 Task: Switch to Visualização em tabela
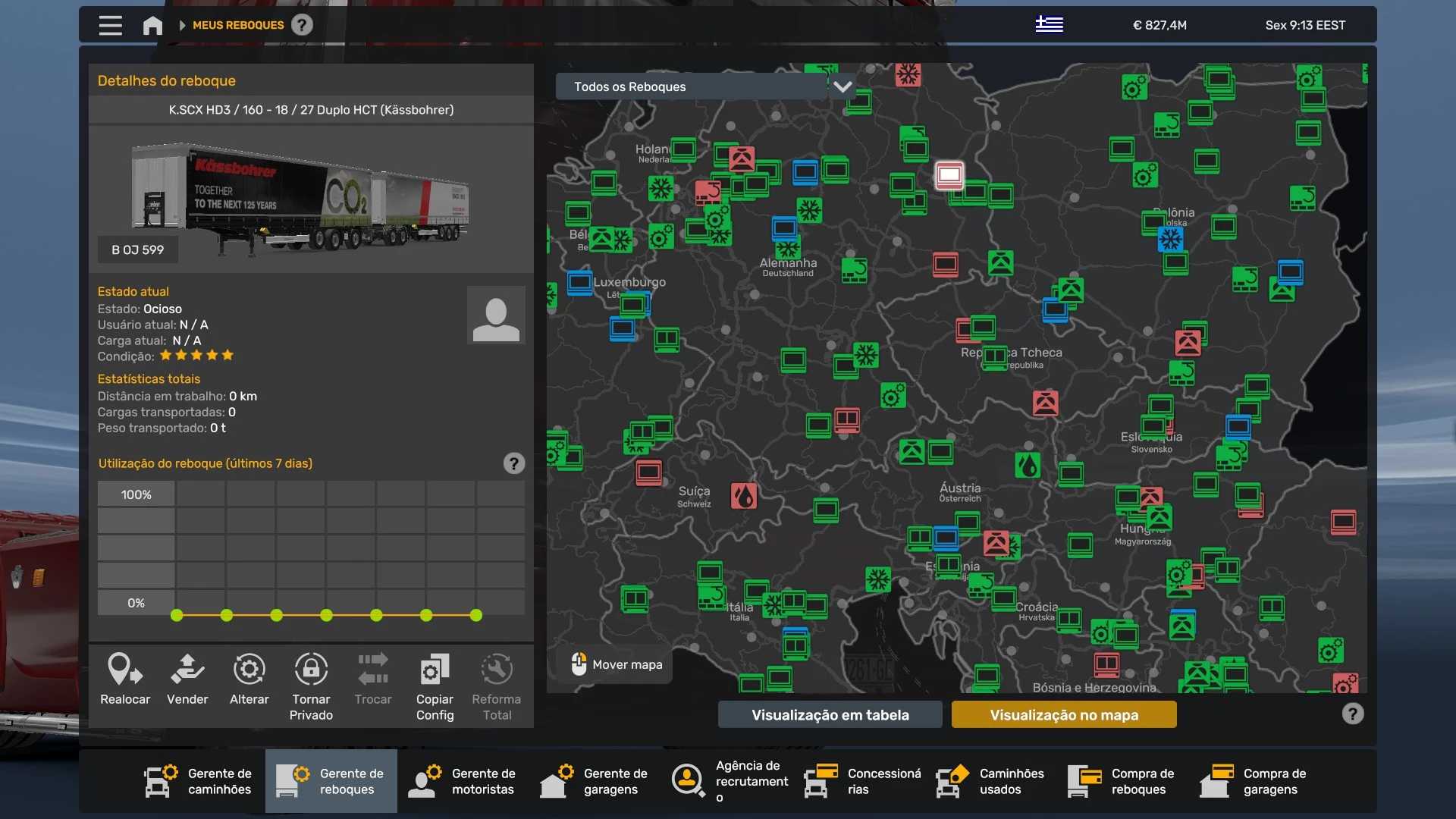click(830, 714)
